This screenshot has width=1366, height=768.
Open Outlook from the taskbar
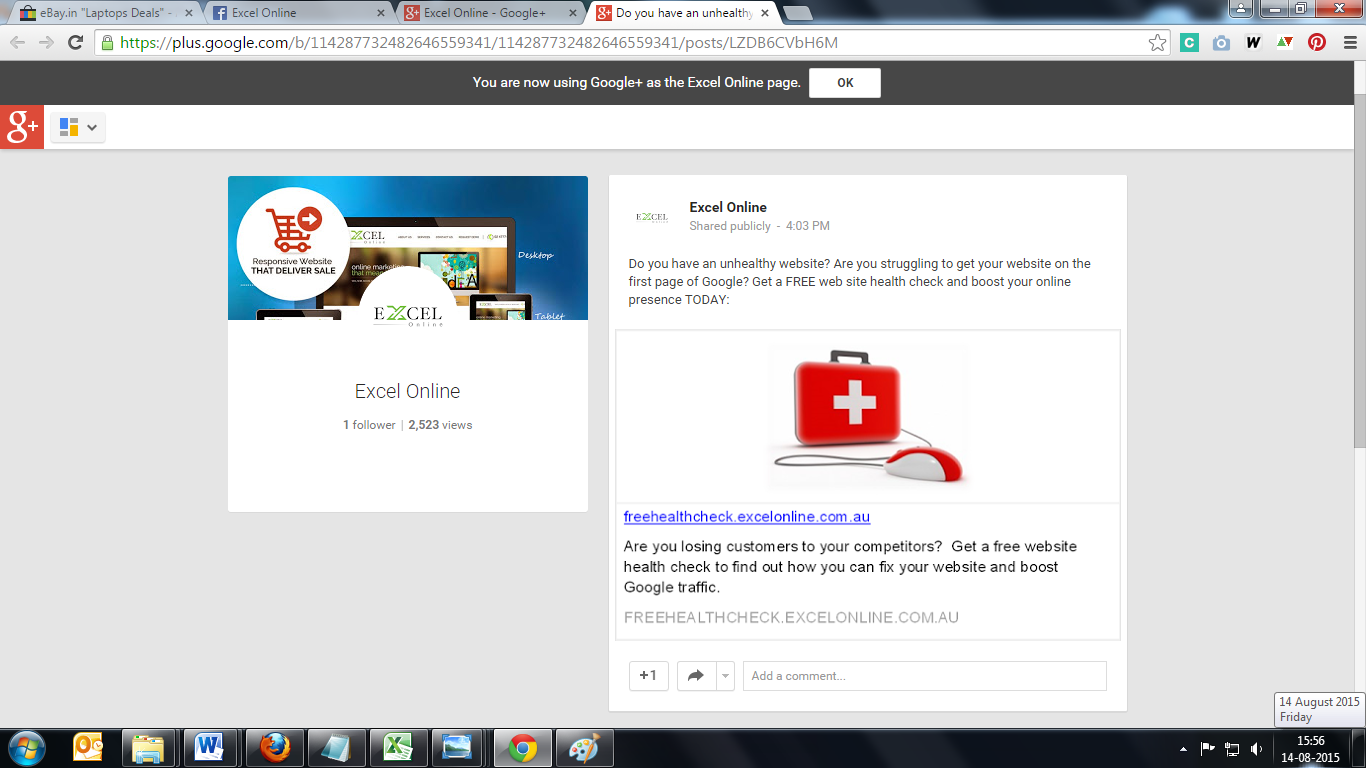[x=88, y=748]
